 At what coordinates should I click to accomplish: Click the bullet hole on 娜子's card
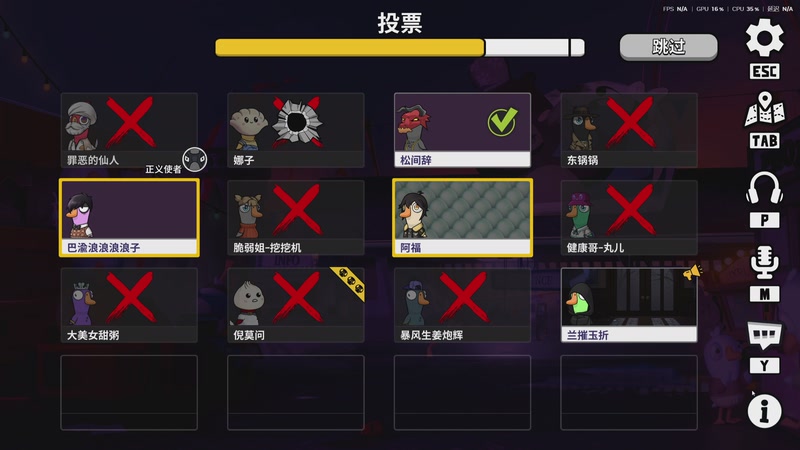297,122
